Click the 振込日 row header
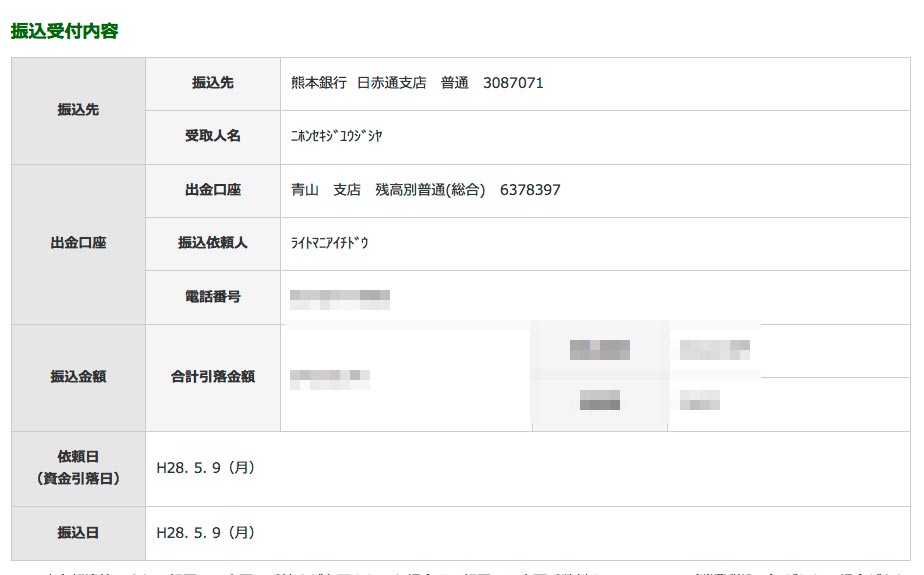 click(x=79, y=533)
